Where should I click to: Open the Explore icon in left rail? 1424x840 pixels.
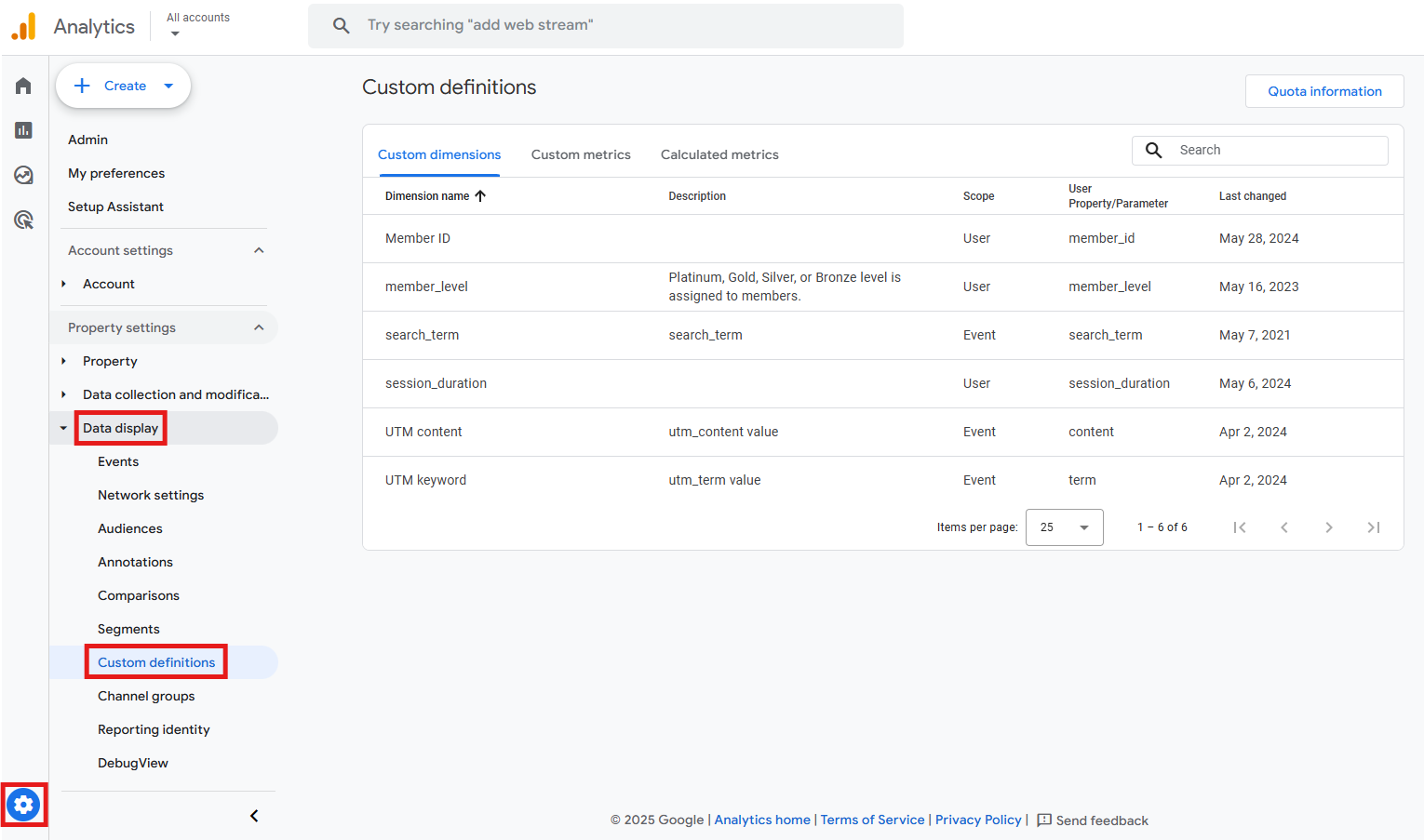(x=23, y=175)
